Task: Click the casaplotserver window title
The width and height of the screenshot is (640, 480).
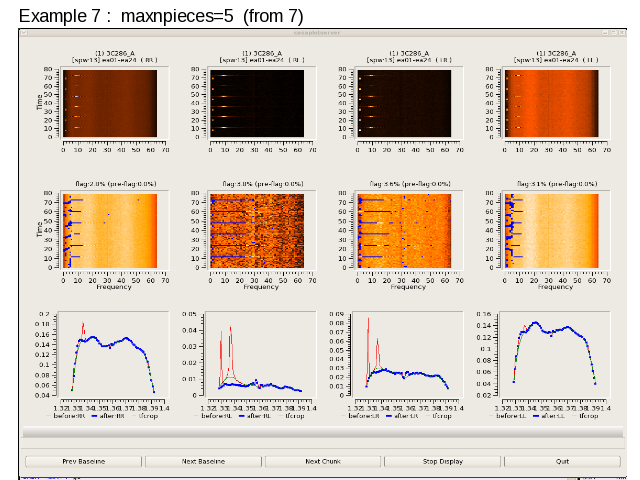Action: click(317, 33)
